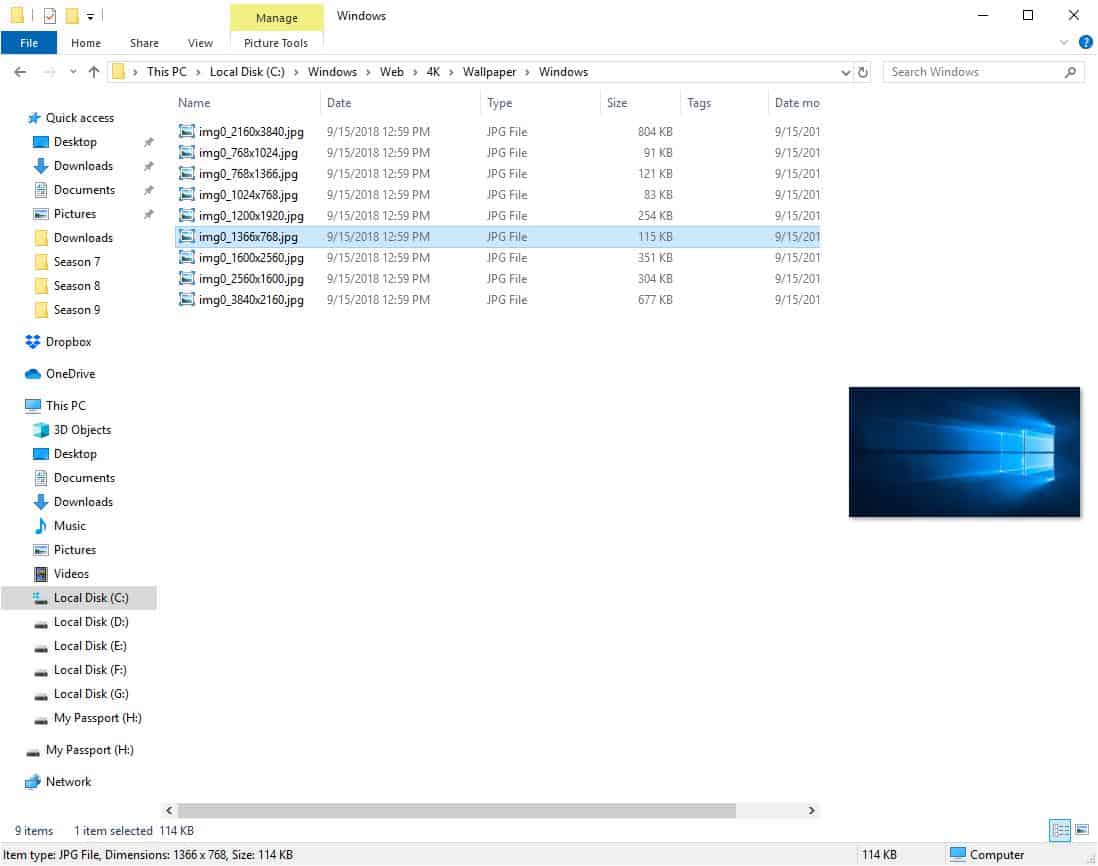Screen dimensions: 1098x866
Task: Click the scroll right arrow
Action: click(x=812, y=811)
